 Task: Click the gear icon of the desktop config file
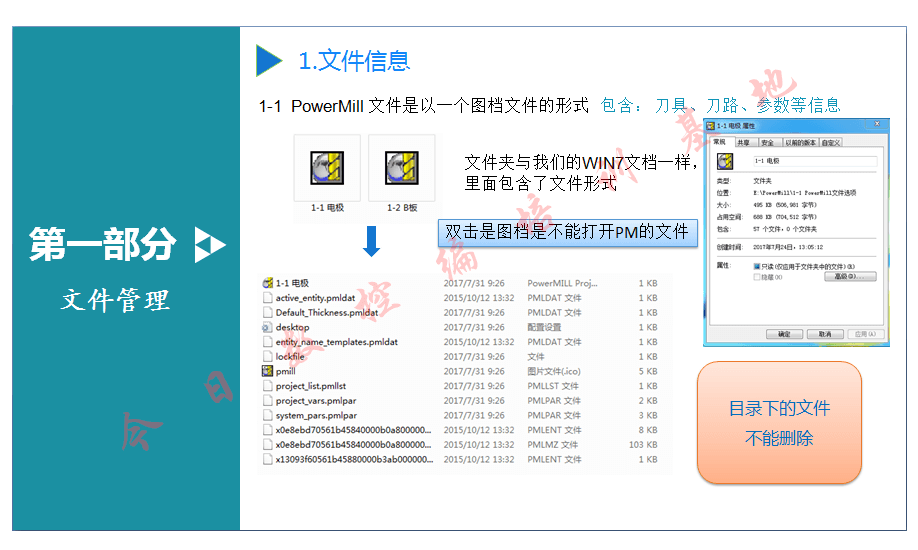[268, 327]
